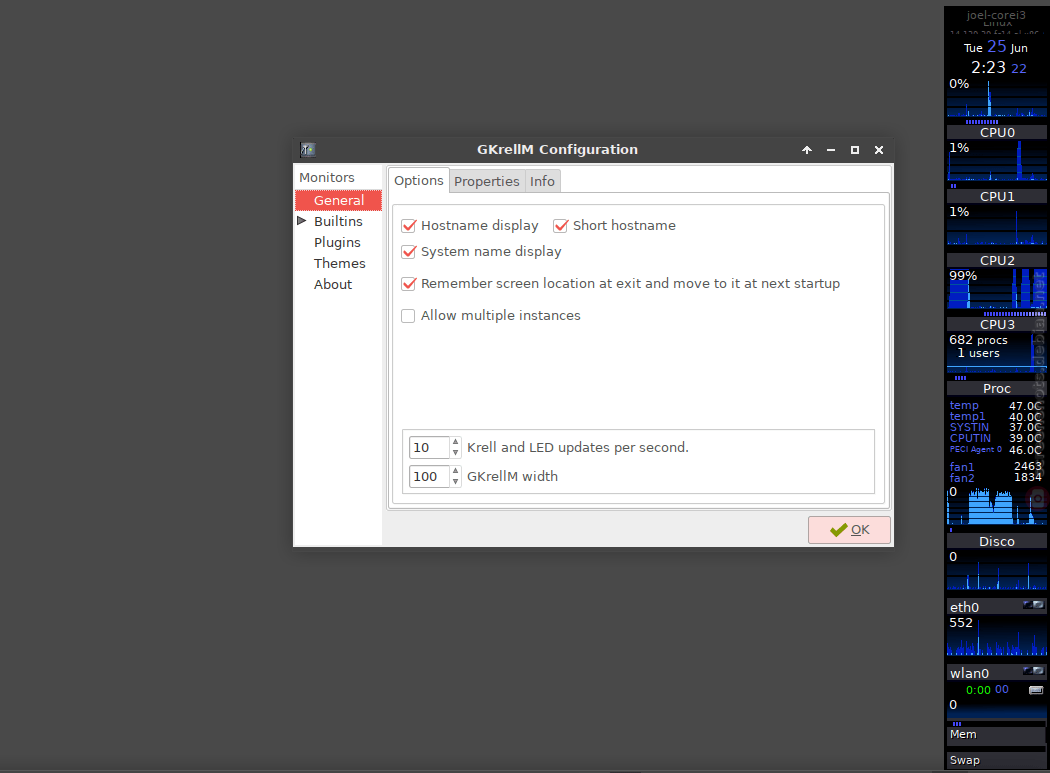Open the Info tab
This screenshot has width=1050, height=773.
pyautogui.click(x=542, y=182)
